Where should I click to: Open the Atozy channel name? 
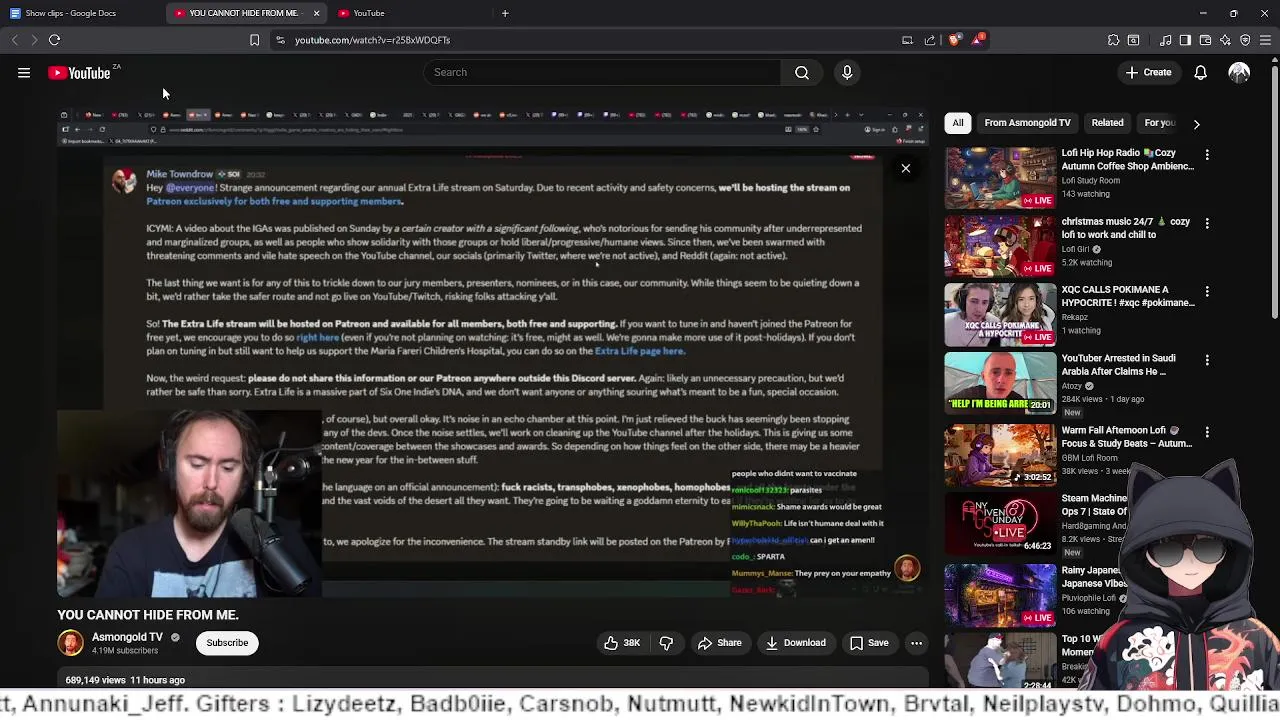pyautogui.click(x=1073, y=386)
